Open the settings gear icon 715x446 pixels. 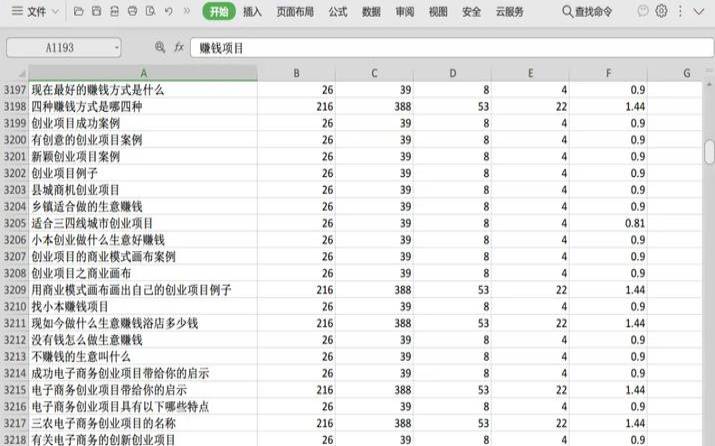pyautogui.click(x=661, y=12)
